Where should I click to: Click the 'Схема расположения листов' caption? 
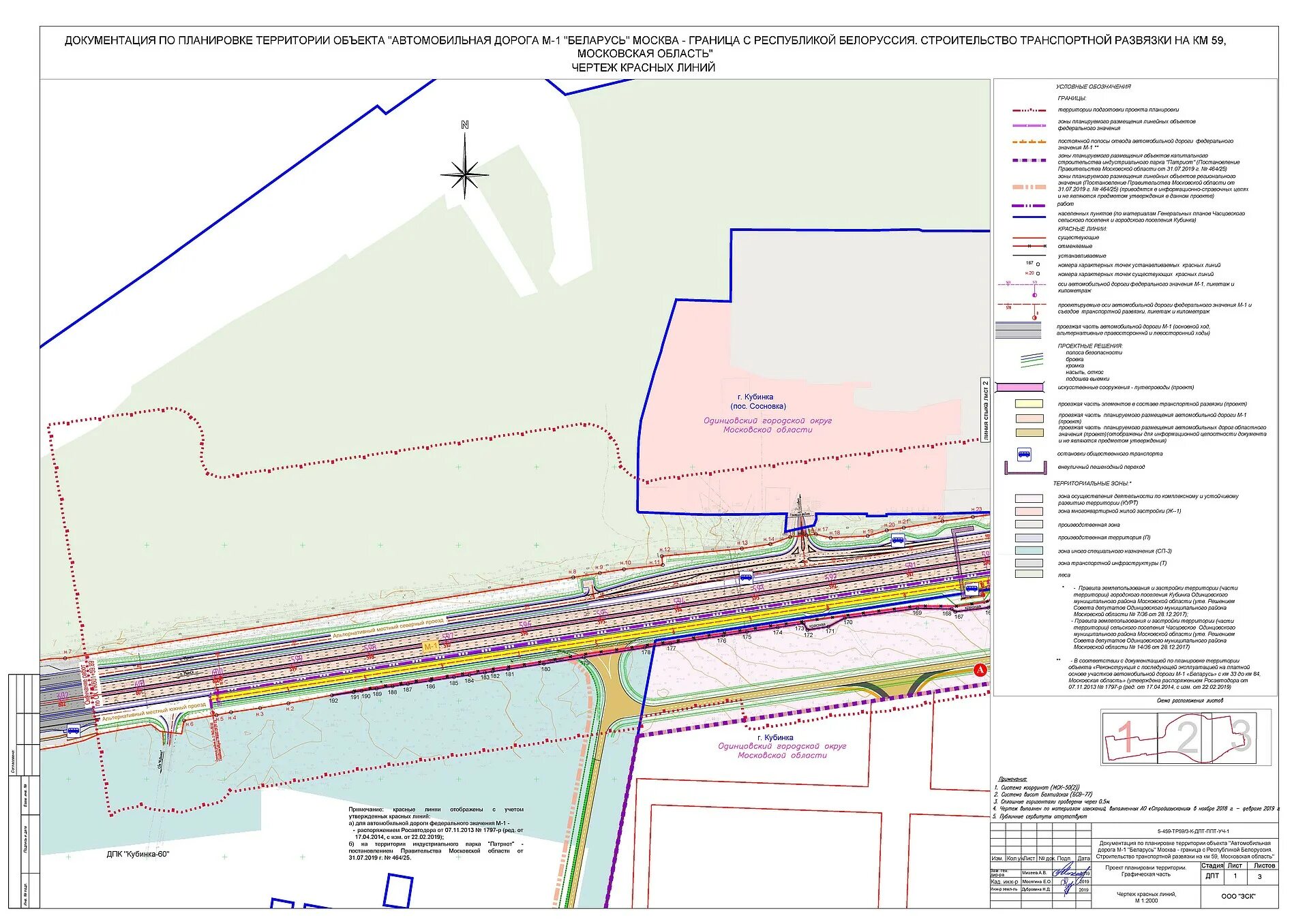click(1190, 700)
